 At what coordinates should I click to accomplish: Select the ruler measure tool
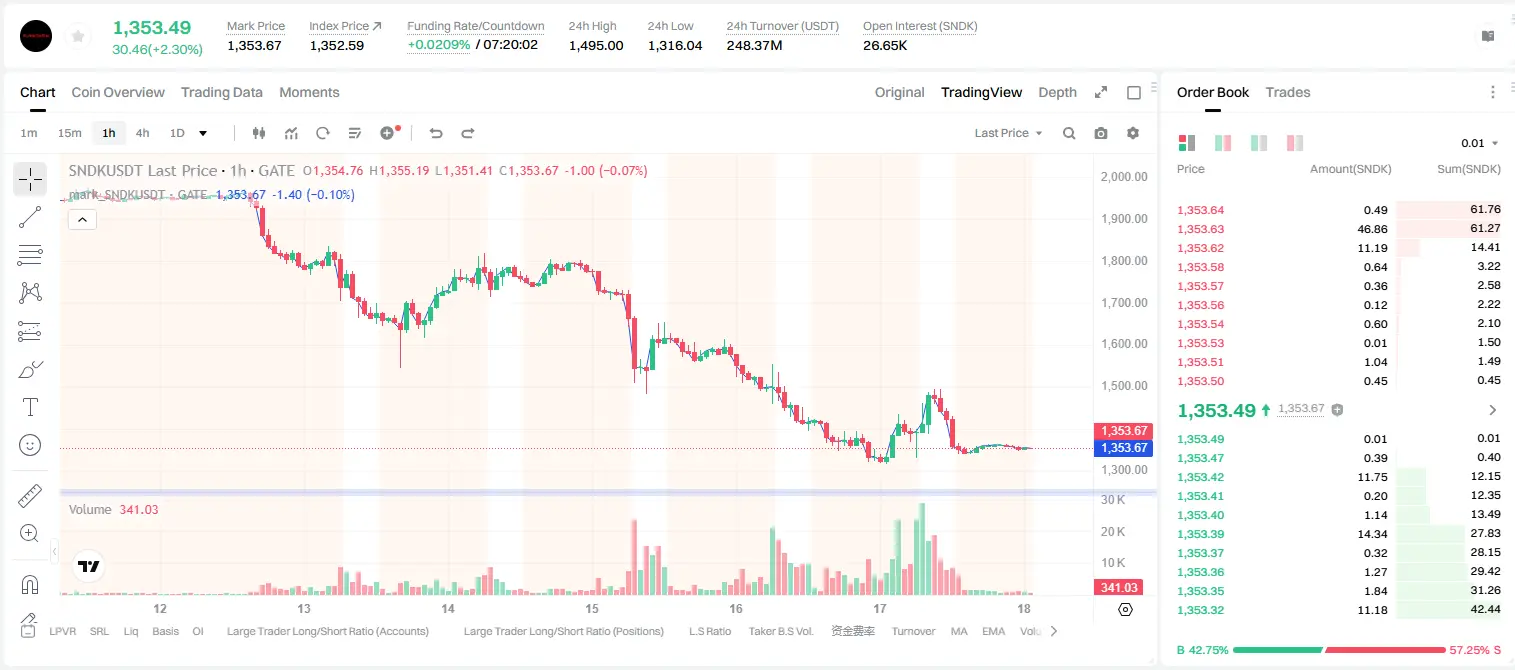point(30,496)
